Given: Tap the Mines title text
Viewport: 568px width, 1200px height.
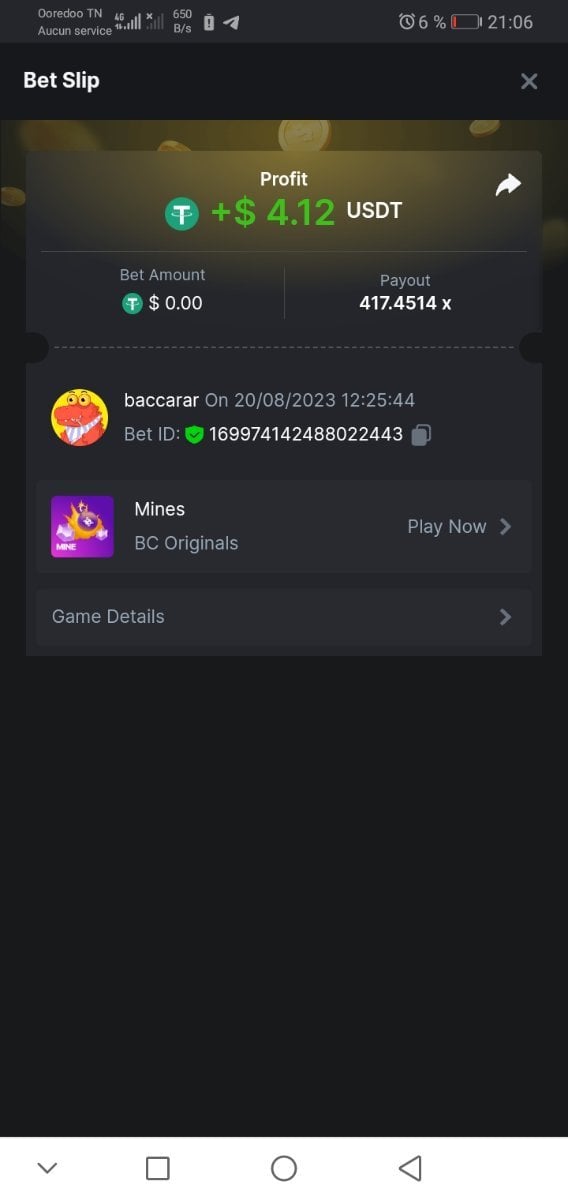Looking at the screenshot, I should point(160,509).
